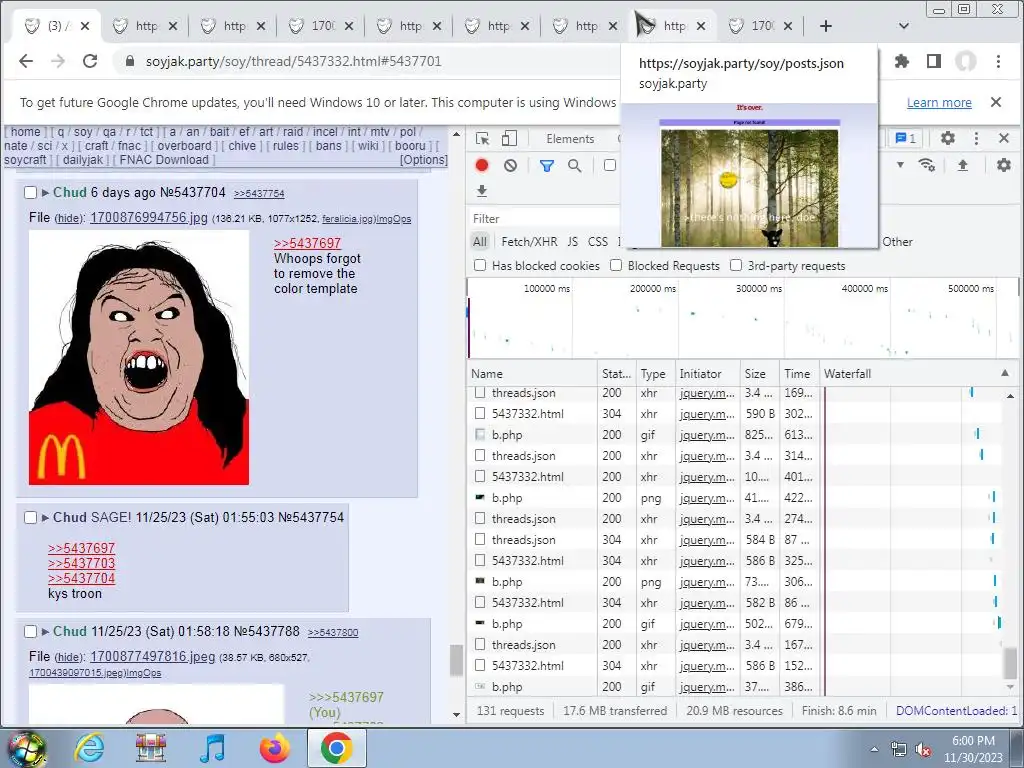Open the Chud McDonald's image thumbnail
This screenshot has height=768, width=1024.
(138, 358)
